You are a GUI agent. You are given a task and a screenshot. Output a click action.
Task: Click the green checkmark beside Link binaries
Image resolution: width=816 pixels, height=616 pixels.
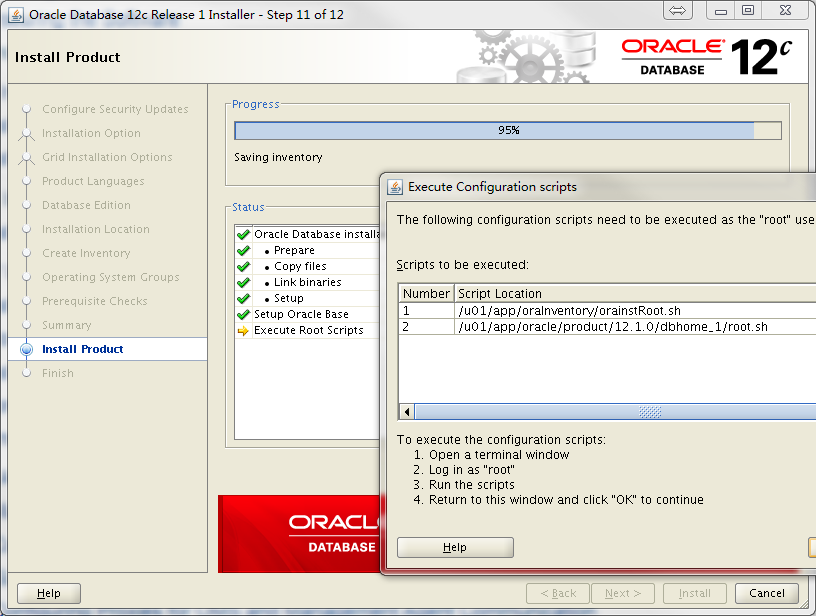point(243,283)
